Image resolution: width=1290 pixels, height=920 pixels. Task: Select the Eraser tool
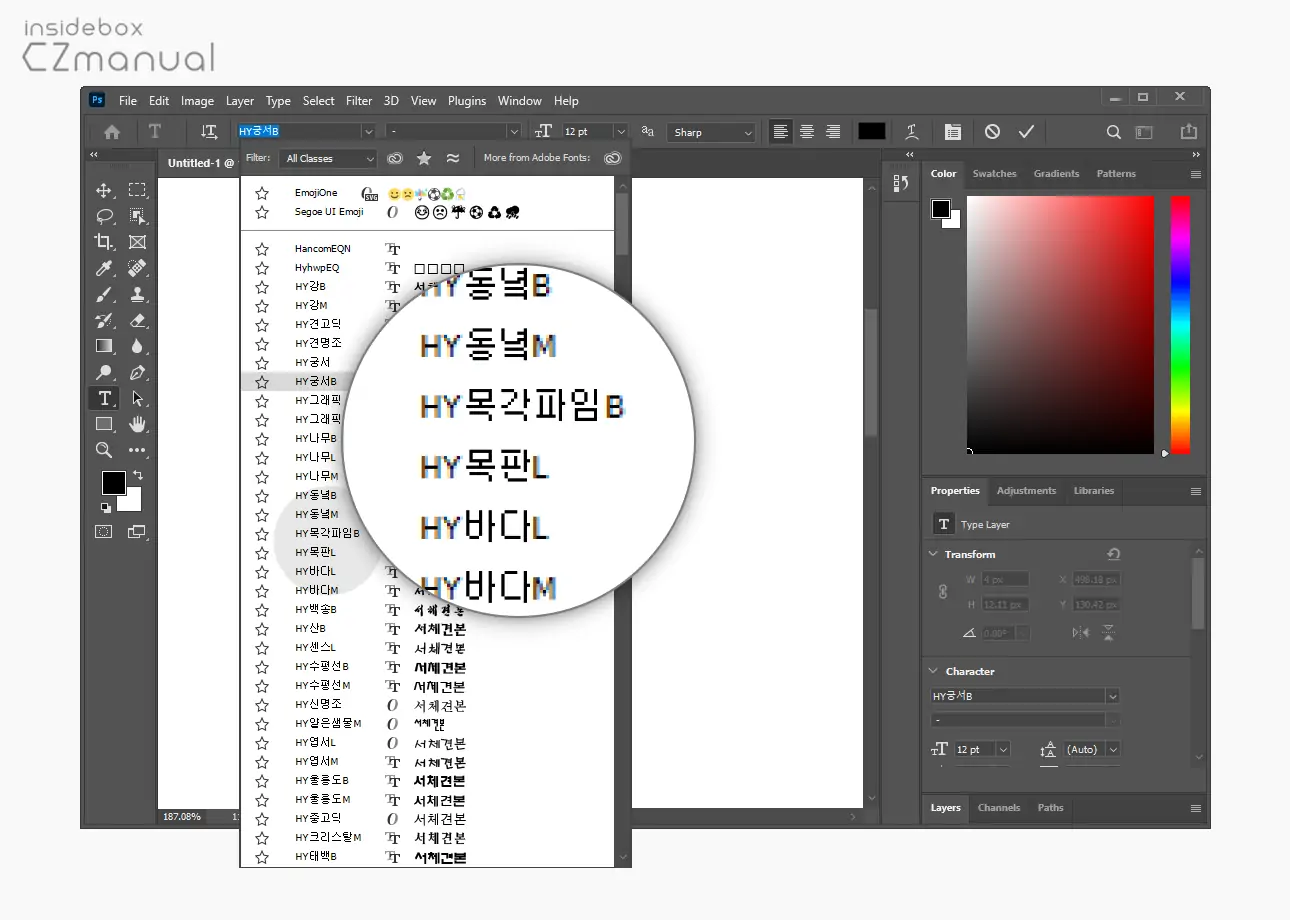point(137,320)
